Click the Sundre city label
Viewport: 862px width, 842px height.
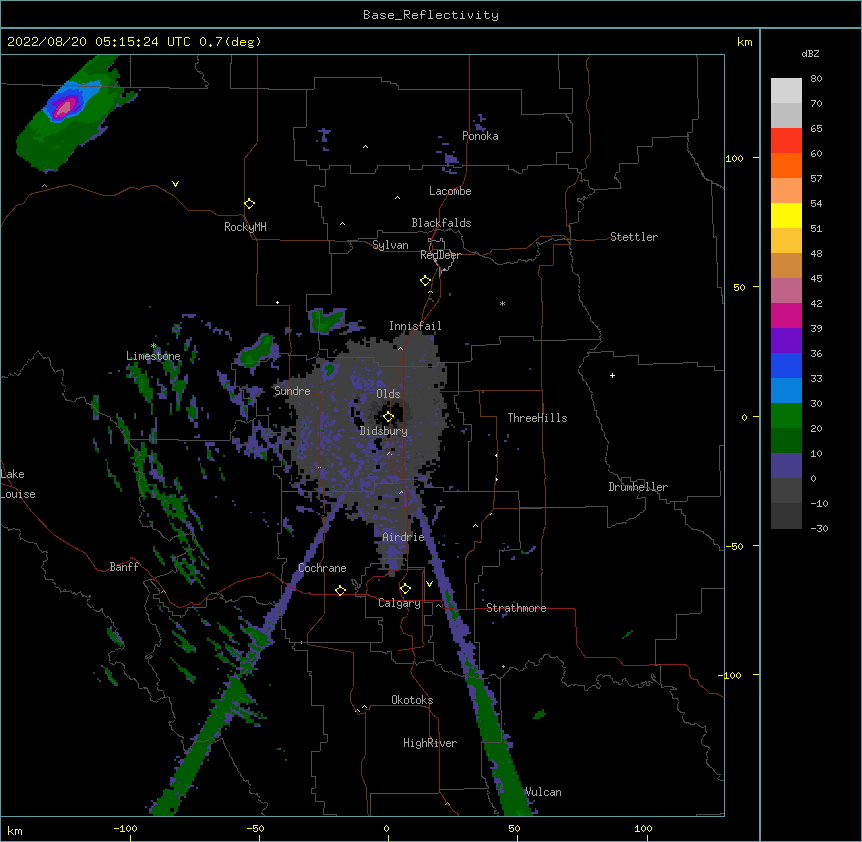(292, 391)
